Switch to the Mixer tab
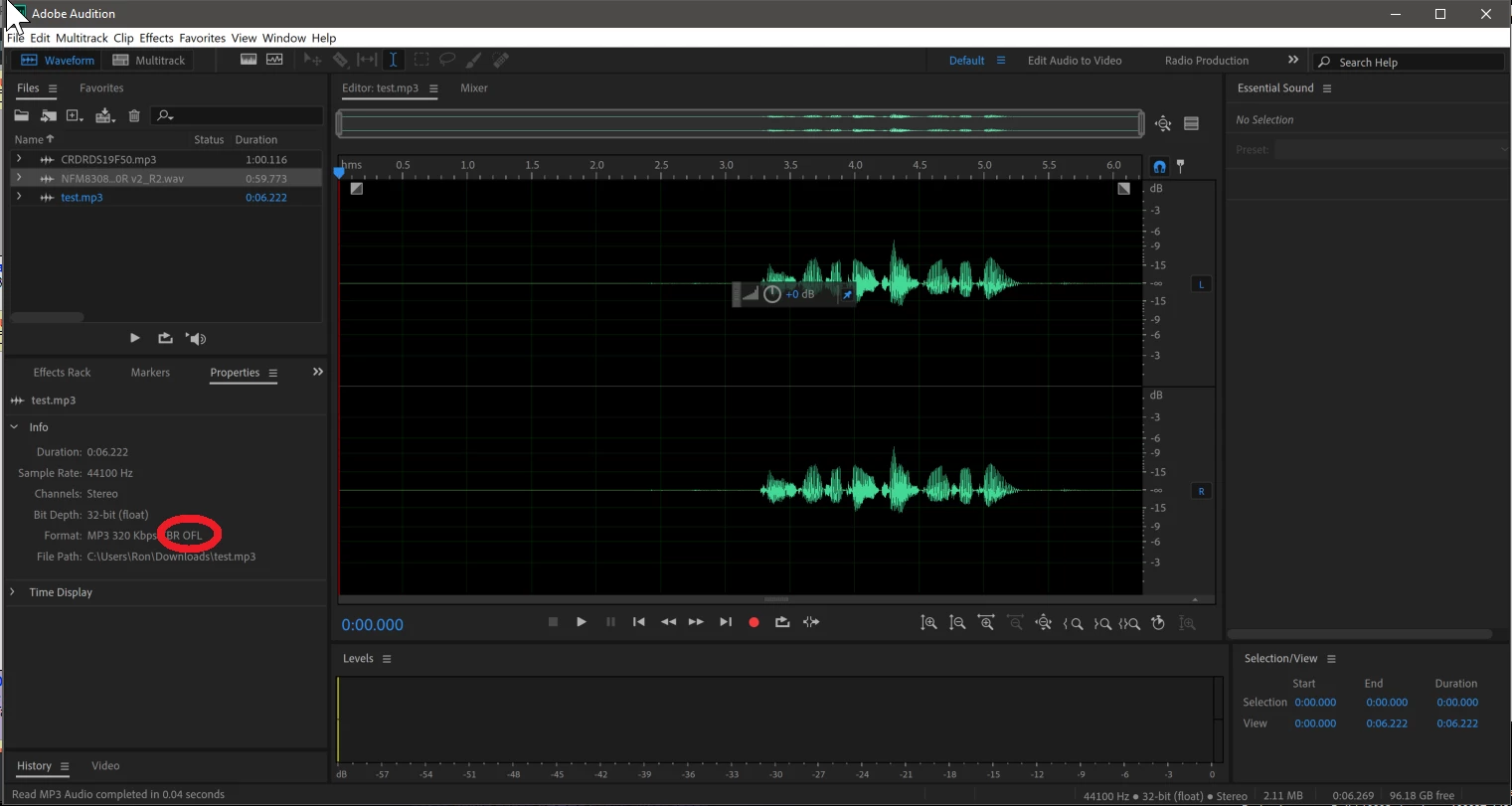This screenshot has height=806, width=1512. (474, 88)
